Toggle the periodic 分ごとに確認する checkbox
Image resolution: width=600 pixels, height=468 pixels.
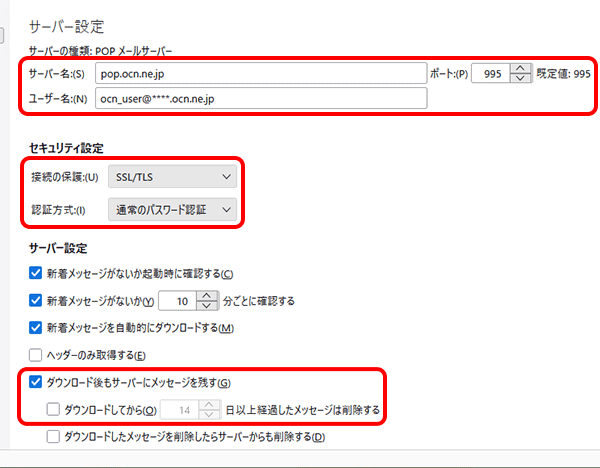click(x=37, y=300)
